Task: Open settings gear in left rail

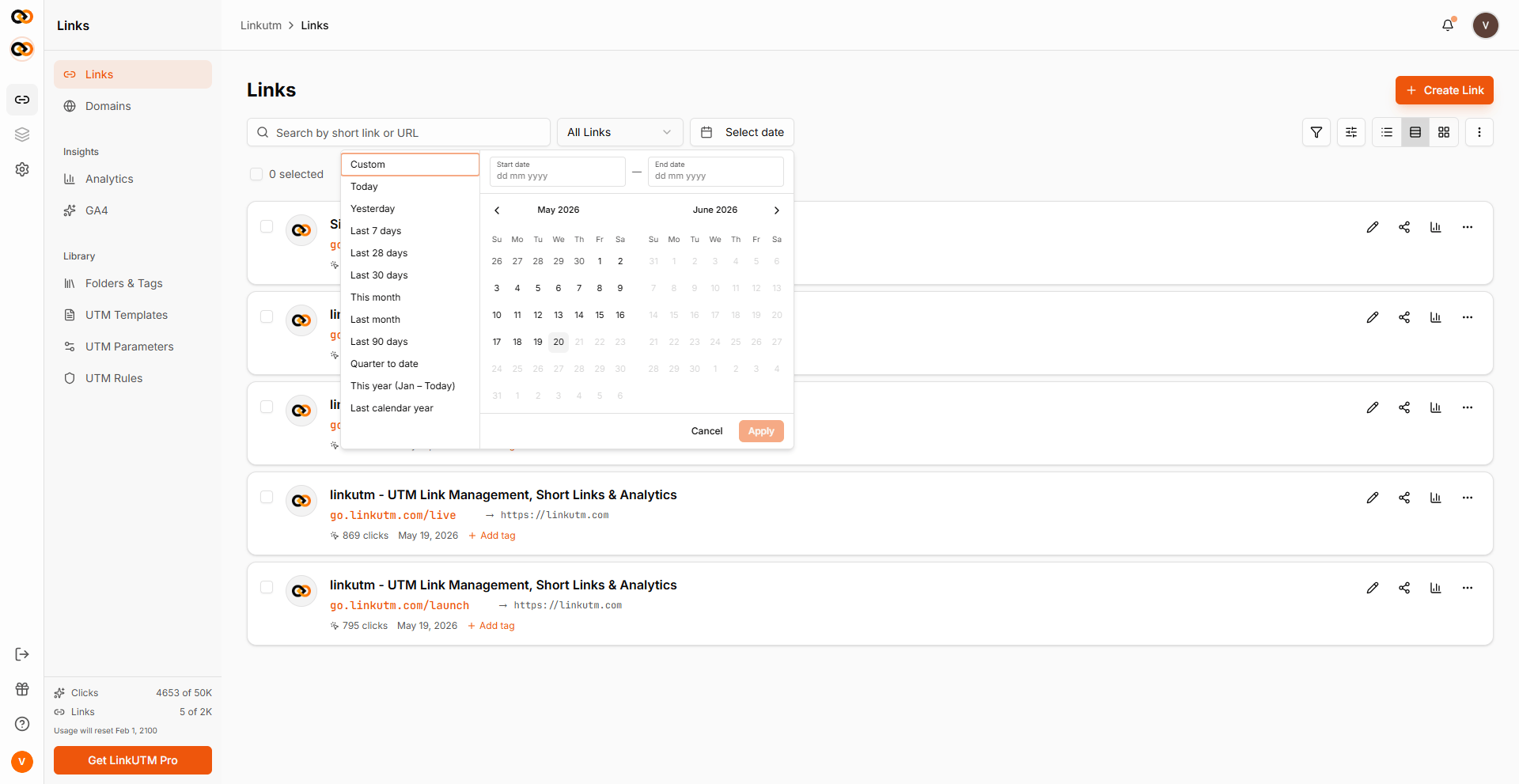Action: 22,169
